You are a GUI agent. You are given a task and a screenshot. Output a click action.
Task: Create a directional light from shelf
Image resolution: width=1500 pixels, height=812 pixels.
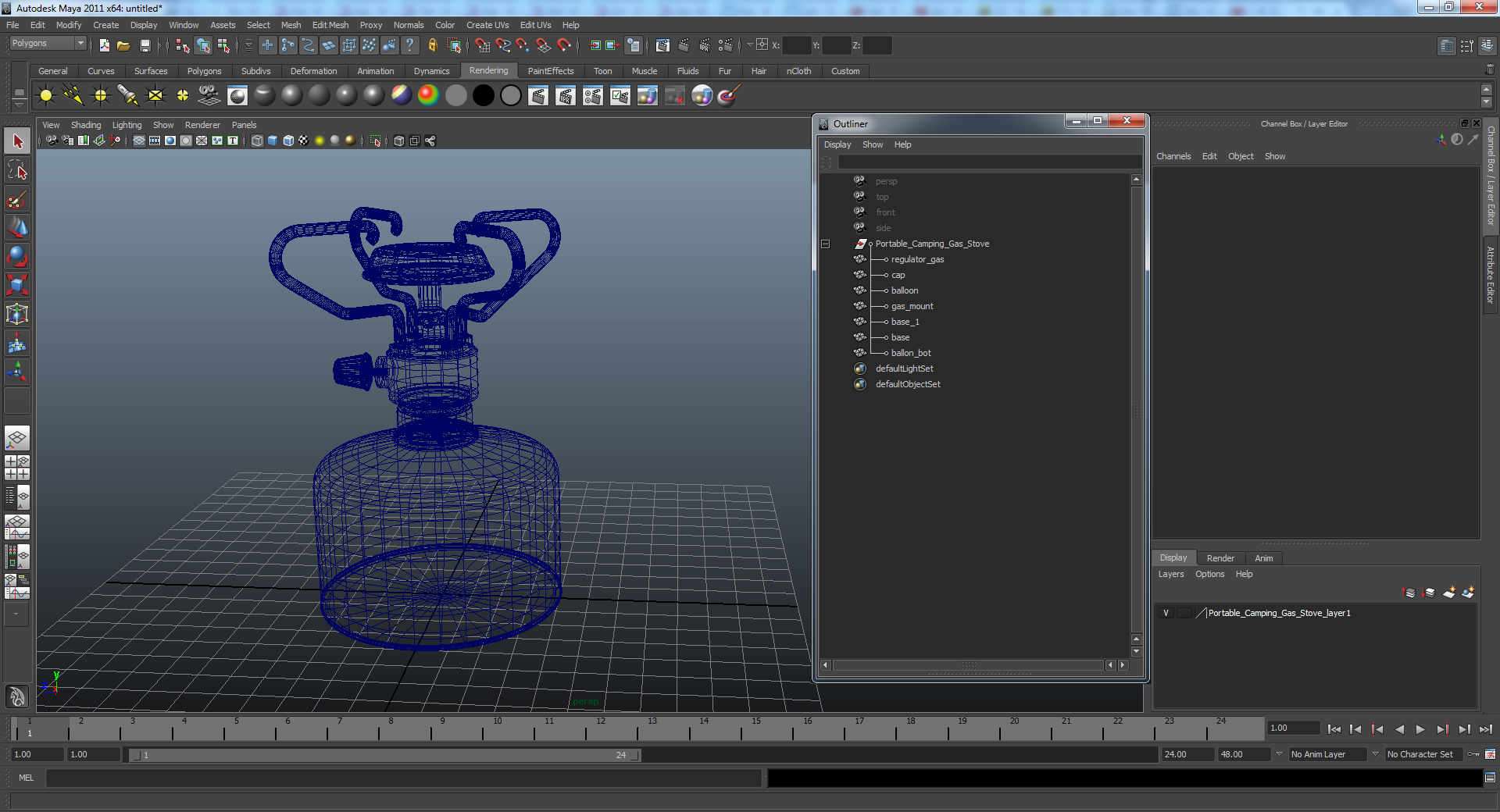(73, 96)
